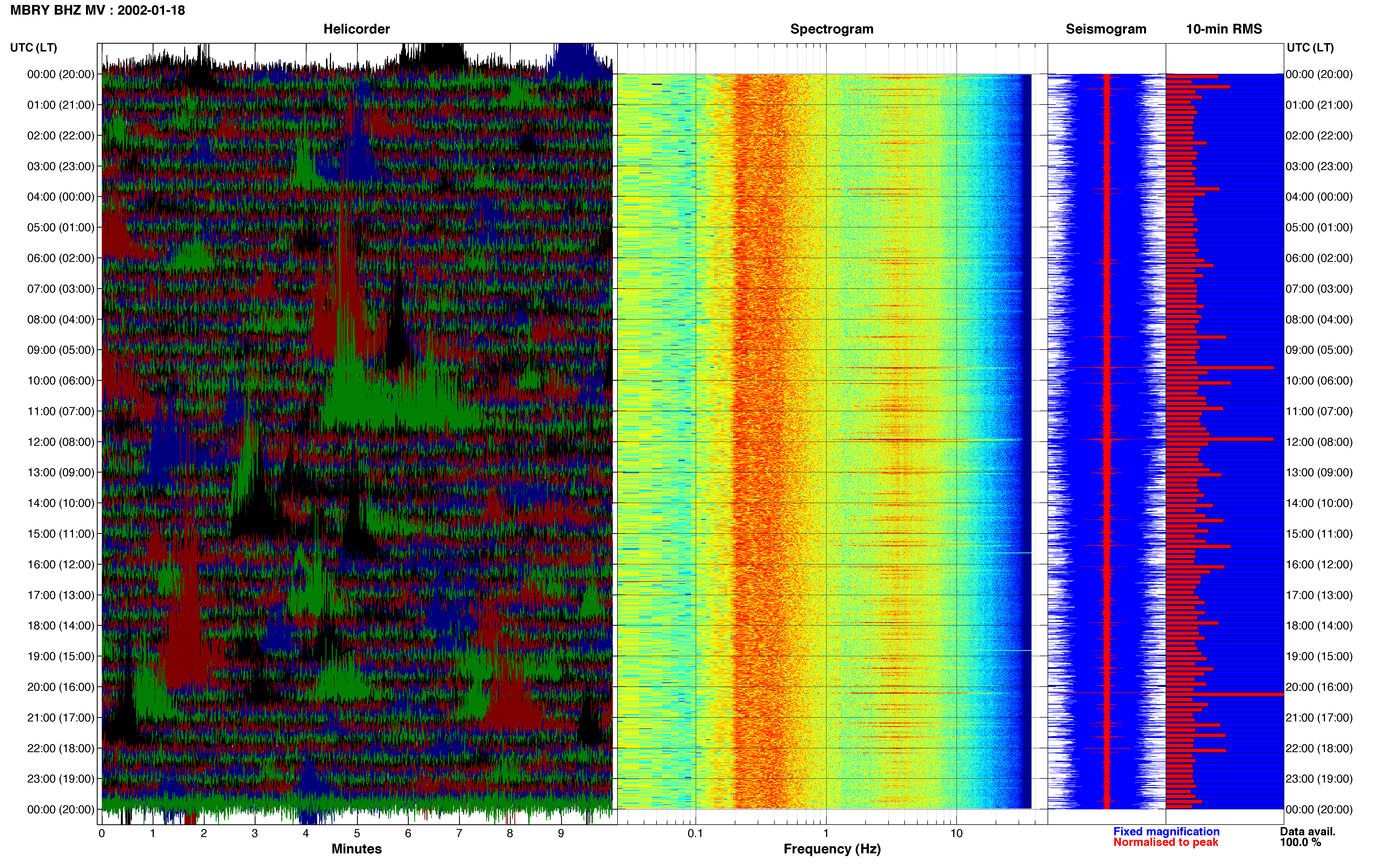Click '06:00 (02:00)' on the helicorder's left axis

61,258
